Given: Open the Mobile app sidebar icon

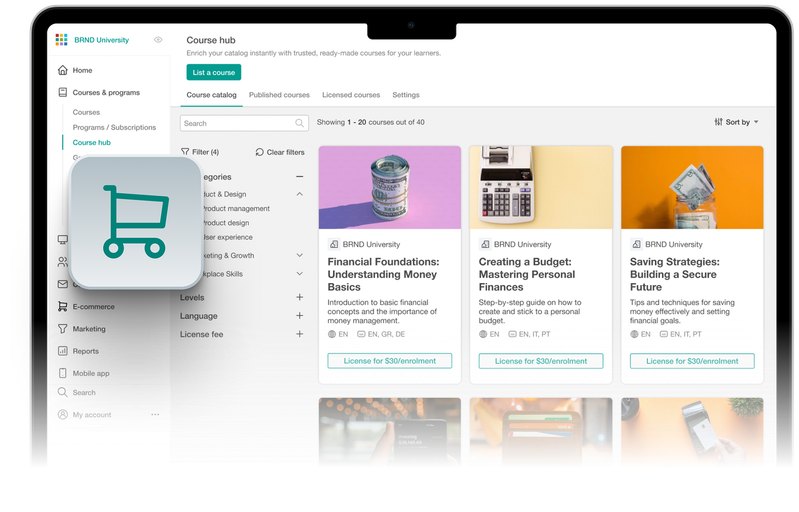Looking at the screenshot, I should click(62, 373).
